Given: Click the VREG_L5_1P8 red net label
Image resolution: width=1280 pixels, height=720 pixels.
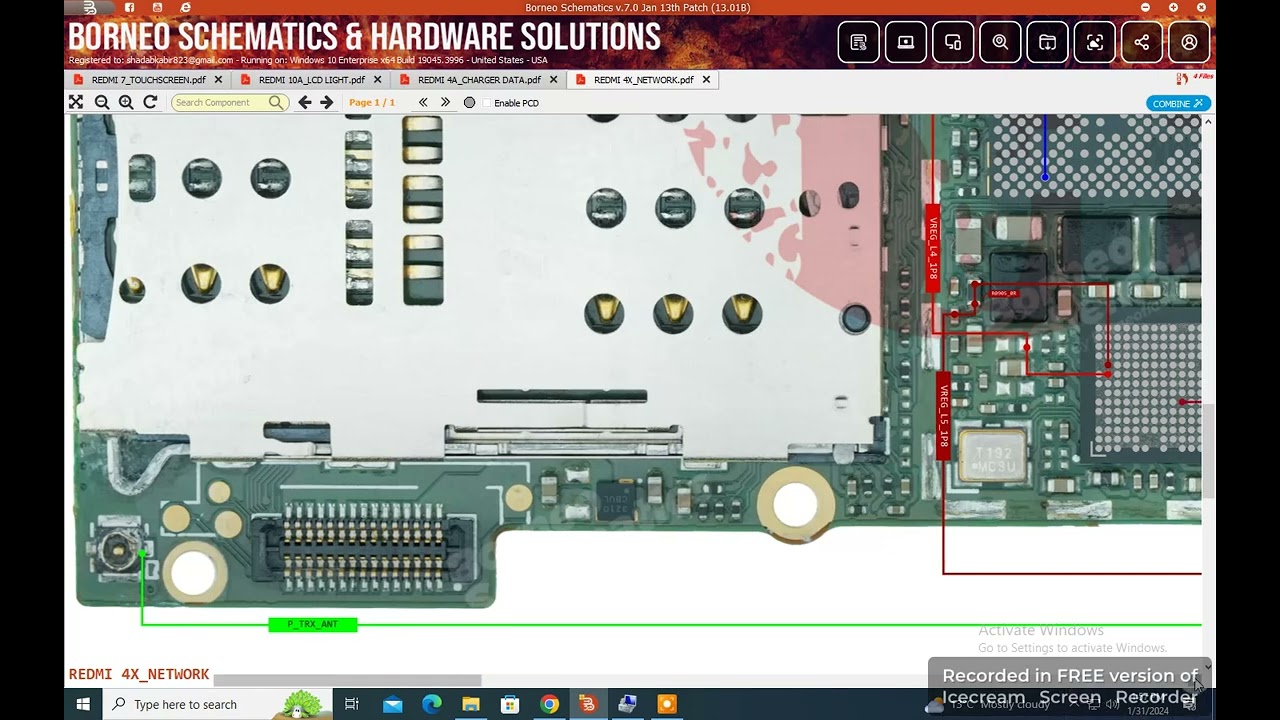Looking at the screenshot, I should point(943,416).
